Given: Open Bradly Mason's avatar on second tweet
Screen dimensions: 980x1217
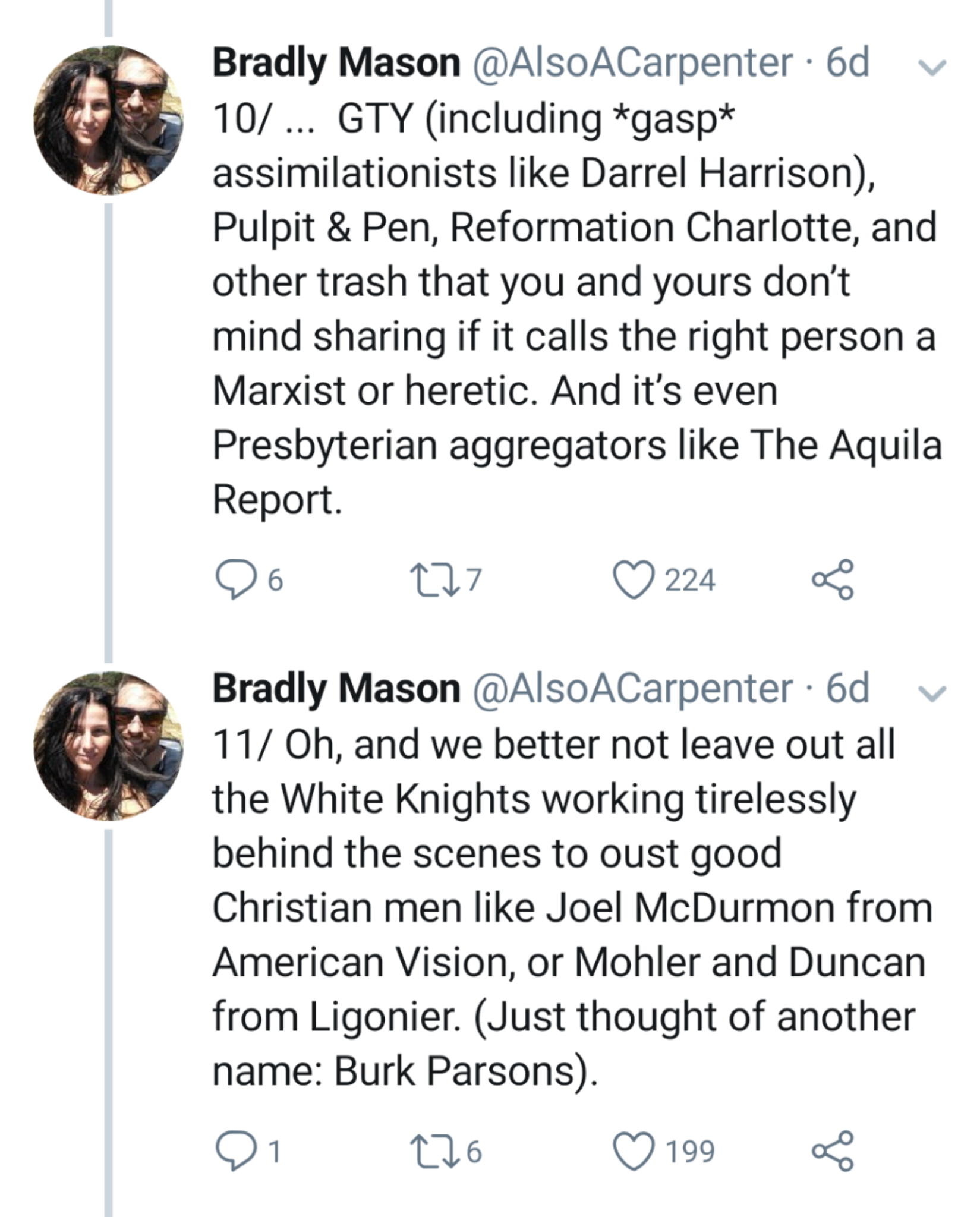Looking at the screenshot, I should 108,746.
